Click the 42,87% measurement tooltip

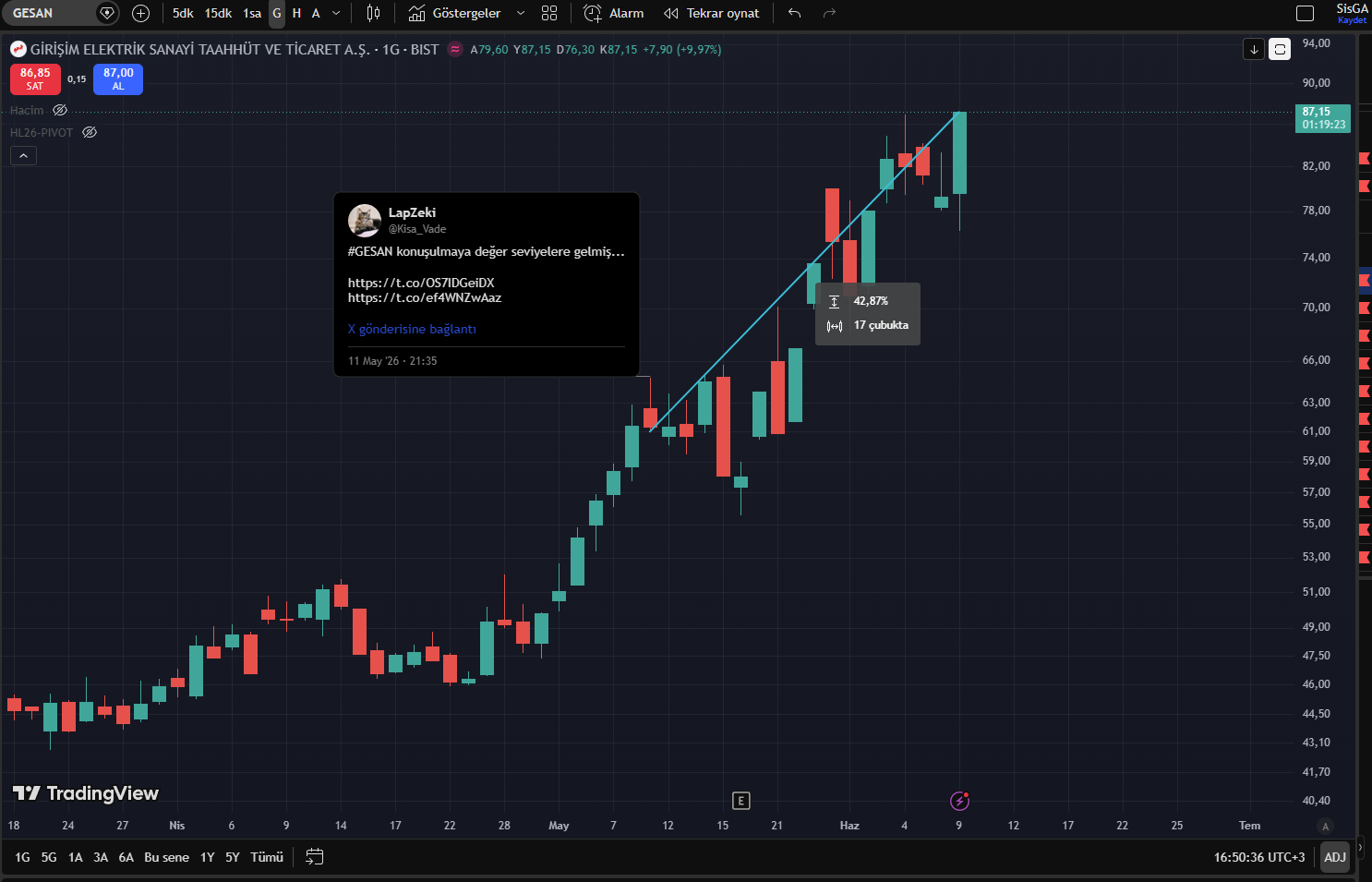point(868,314)
